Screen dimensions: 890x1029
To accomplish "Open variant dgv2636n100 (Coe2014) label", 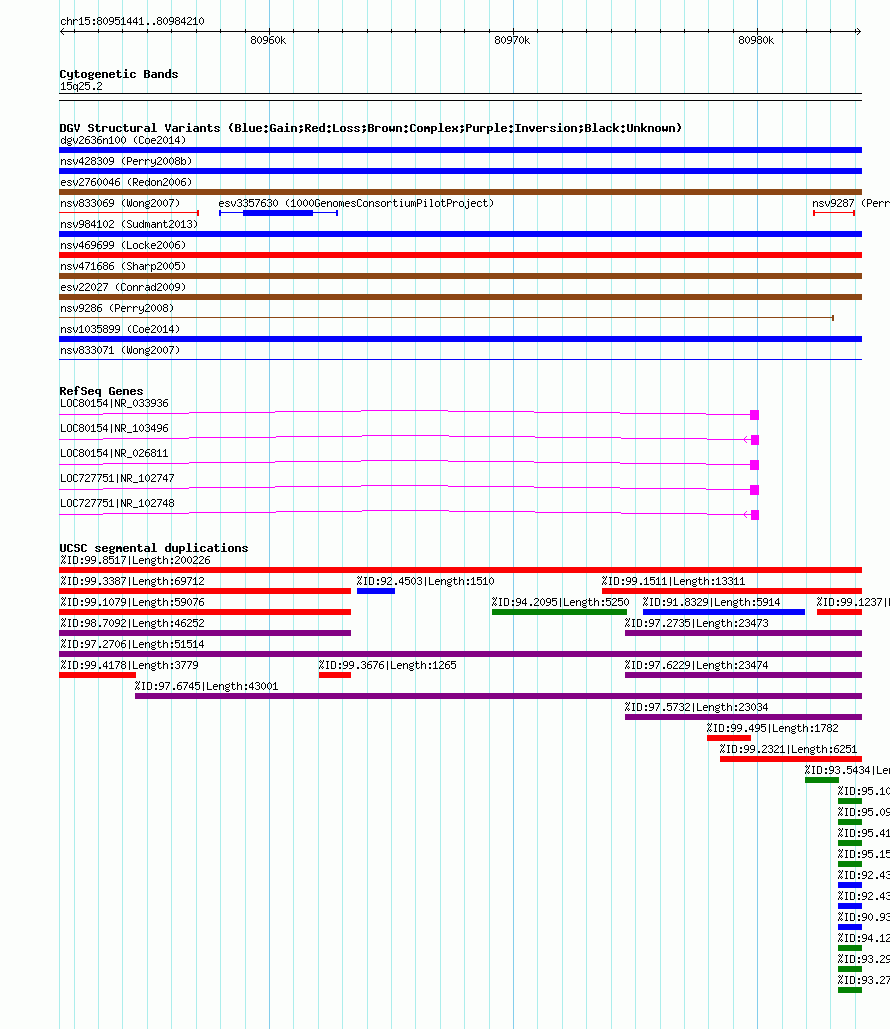I will 123,140.
